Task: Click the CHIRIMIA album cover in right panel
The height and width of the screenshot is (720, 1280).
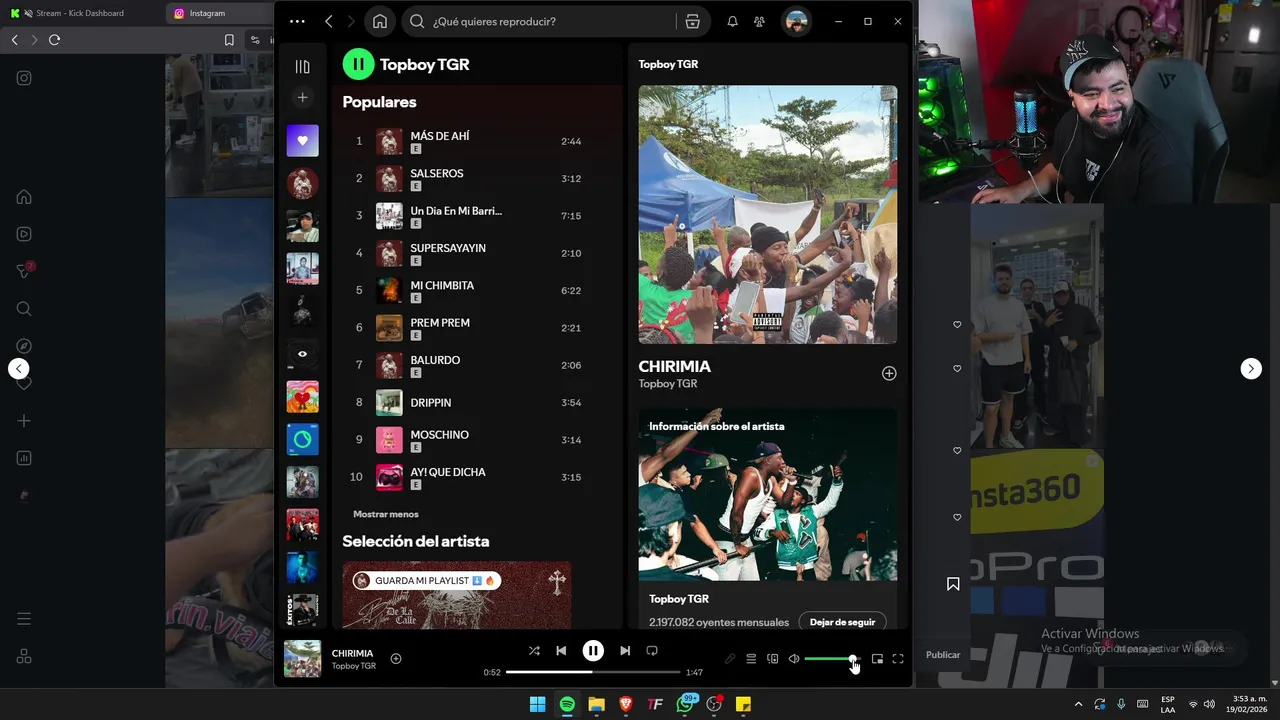Action: (x=768, y=214)
